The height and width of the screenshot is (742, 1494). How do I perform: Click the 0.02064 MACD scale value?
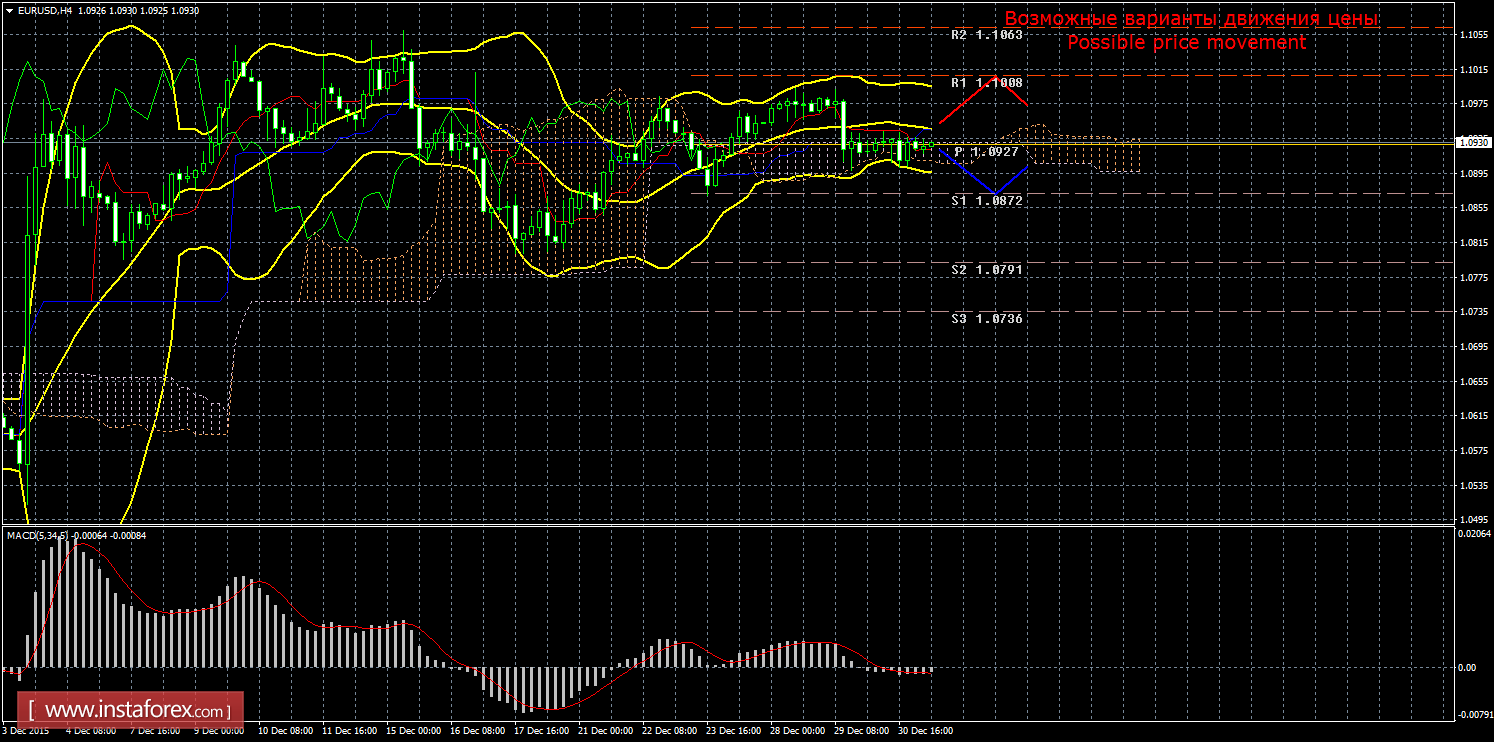(x=1472, y=534)
